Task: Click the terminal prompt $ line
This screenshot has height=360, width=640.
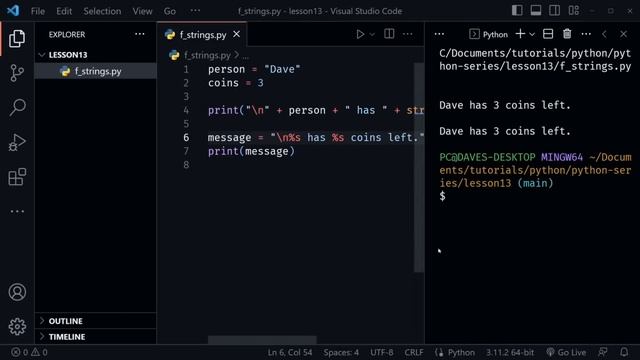Action: [x=442, y=196]
